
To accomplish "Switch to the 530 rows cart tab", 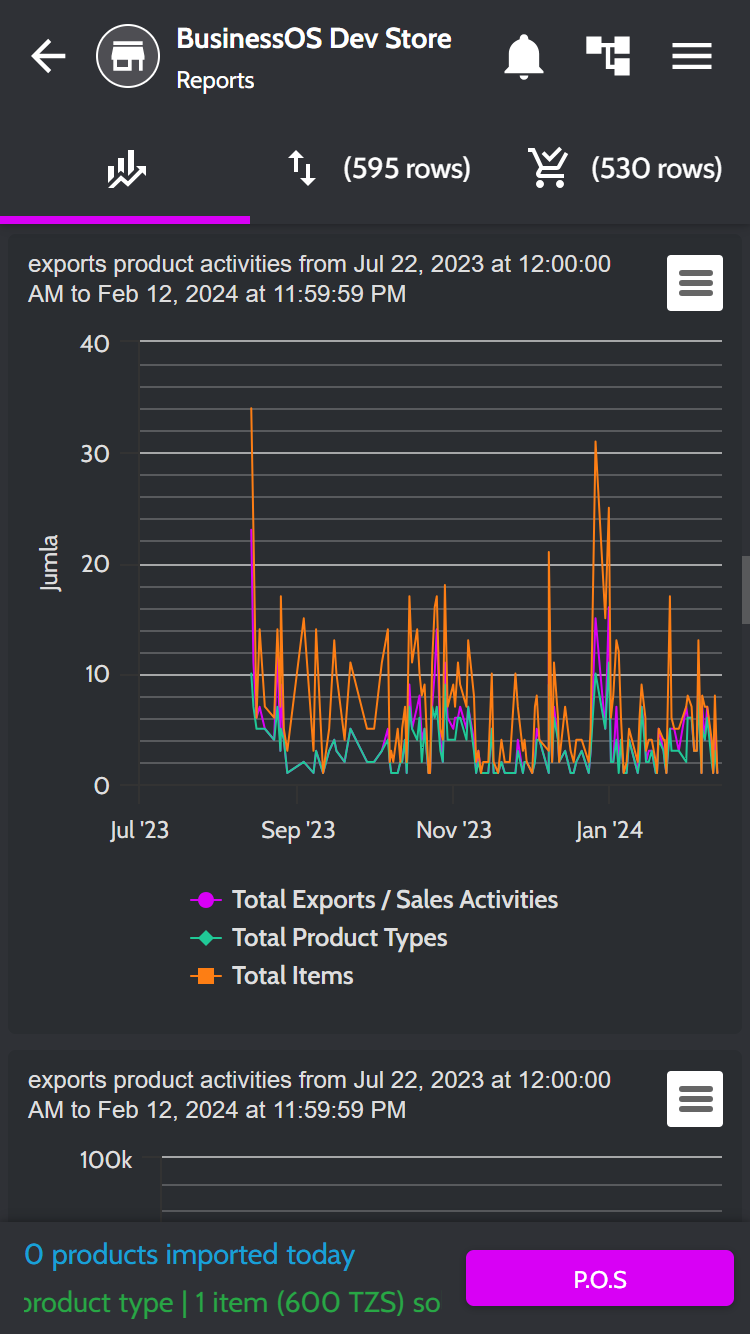I will pos(624,169).
